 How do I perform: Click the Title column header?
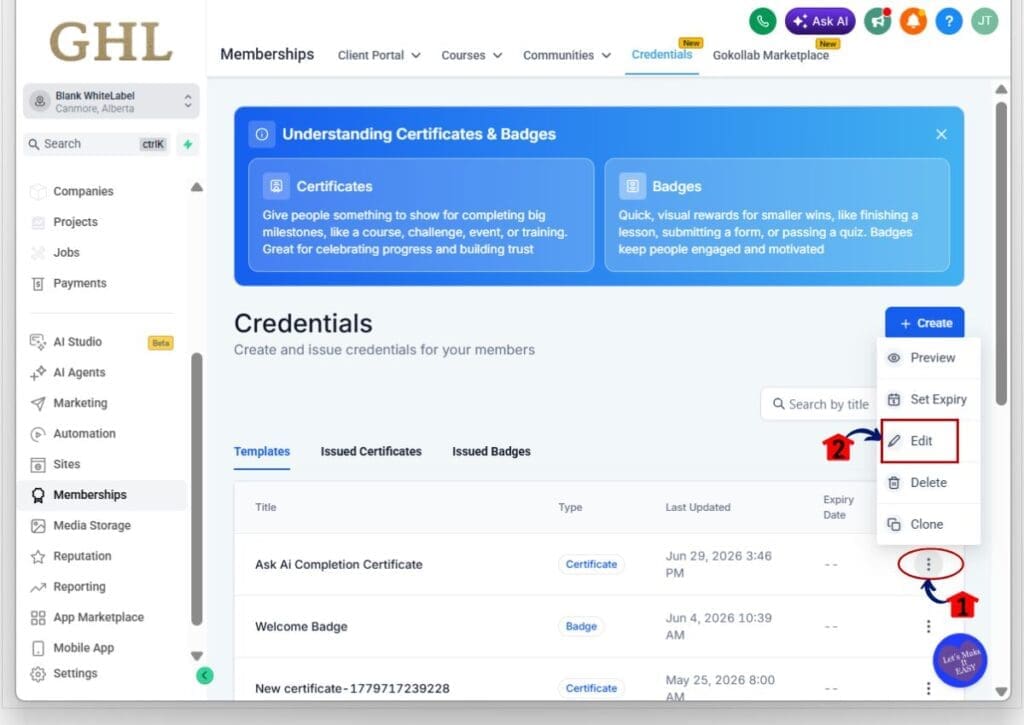266,508
